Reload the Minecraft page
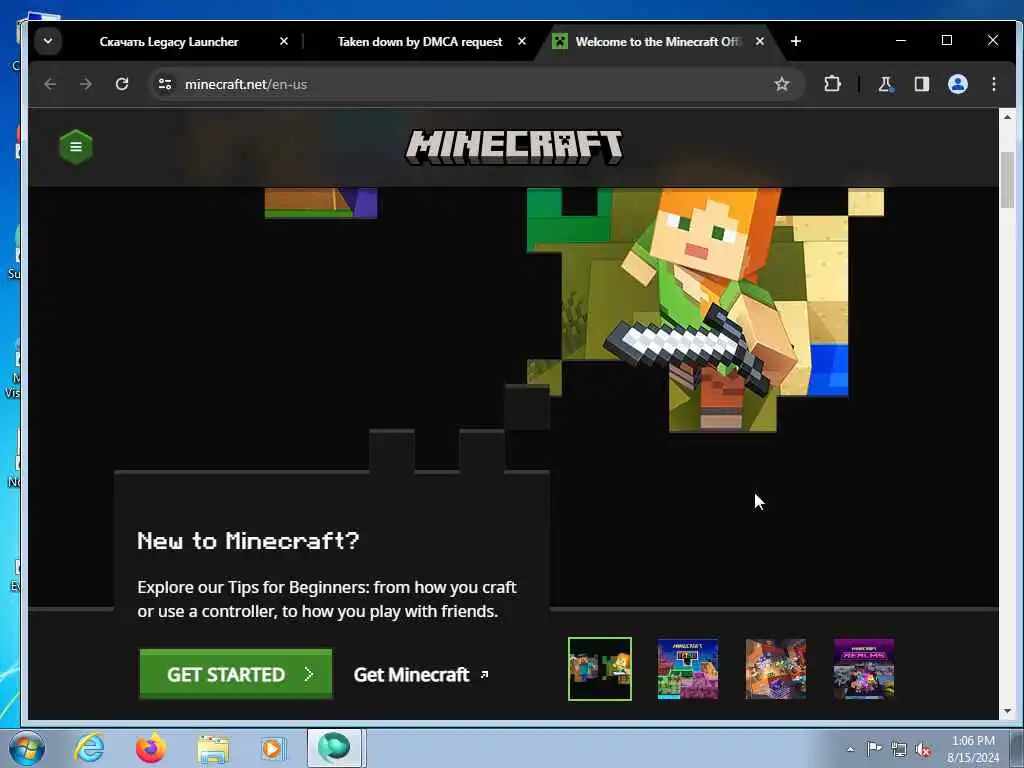Viewport: 1024px width, 768px height. point(122,84)
